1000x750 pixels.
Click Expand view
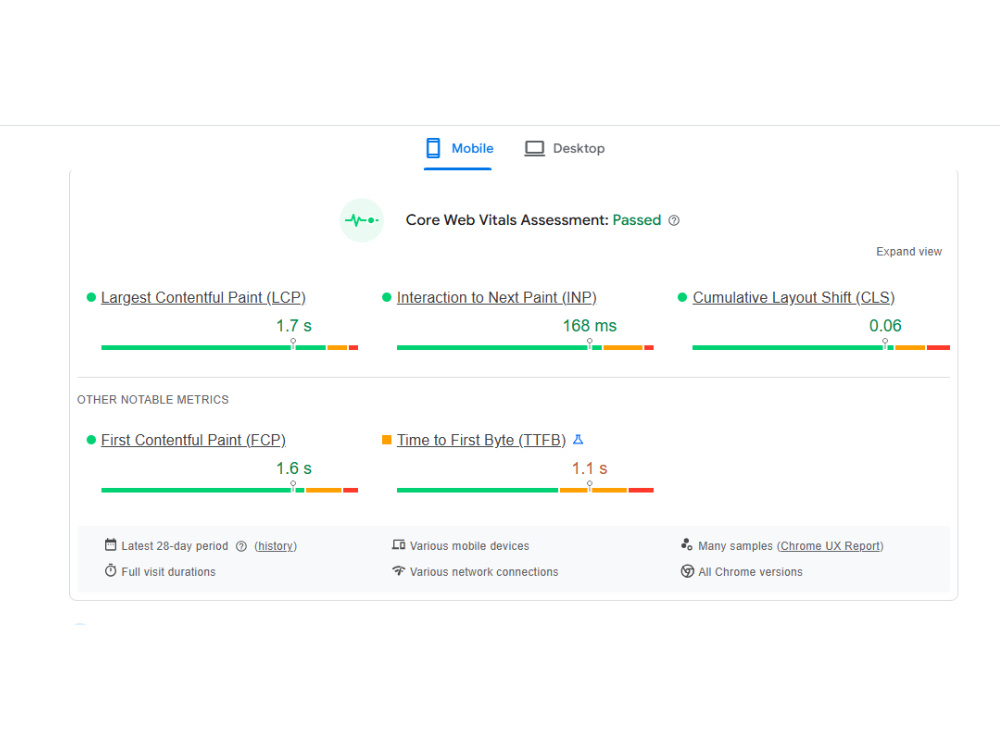click(x=908, y=251)
